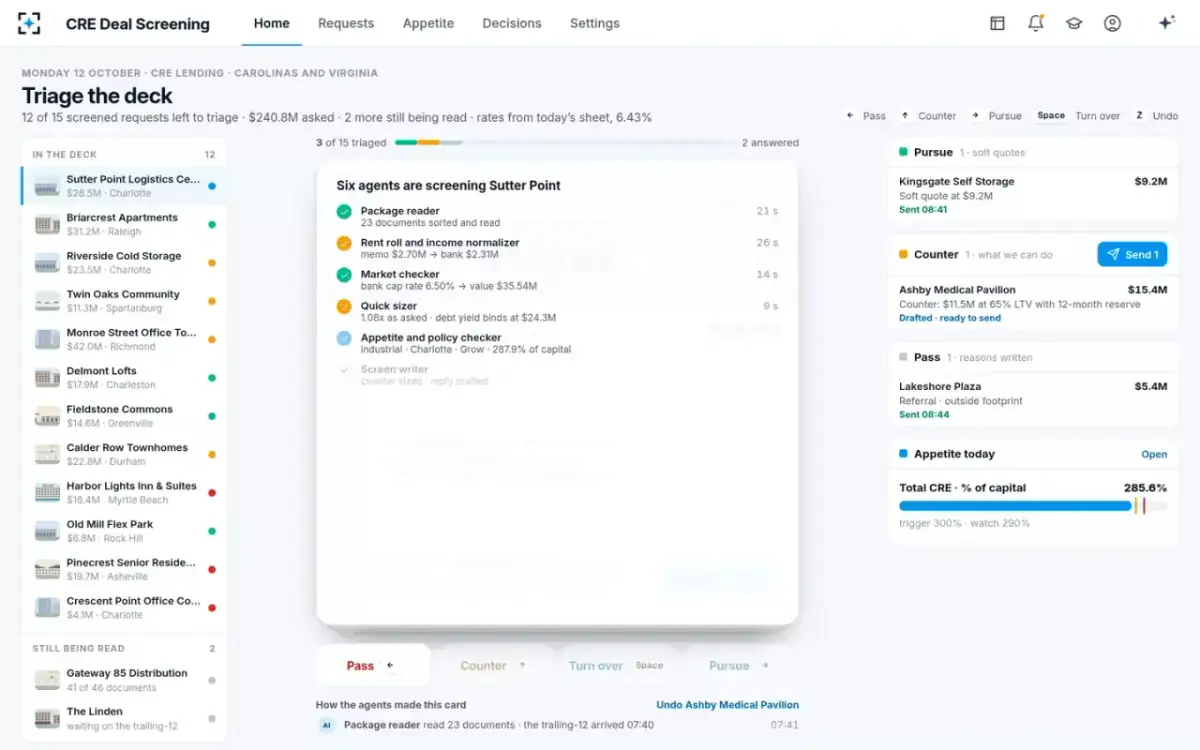Viewport: 1200px width, 750px height.
Task: Launch the AI sparkle assistant
Action: pyautogui.click(x=1166, y=23)
